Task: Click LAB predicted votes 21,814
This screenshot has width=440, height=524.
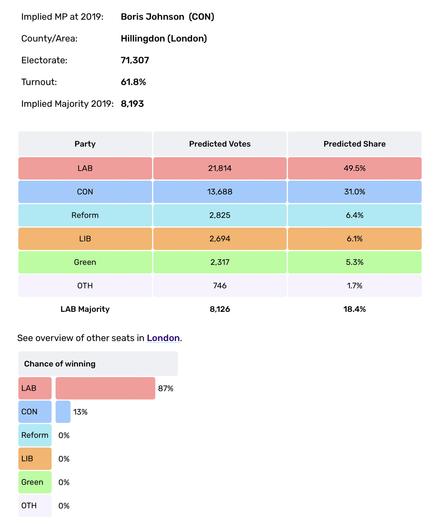Action: coord(220,168)
